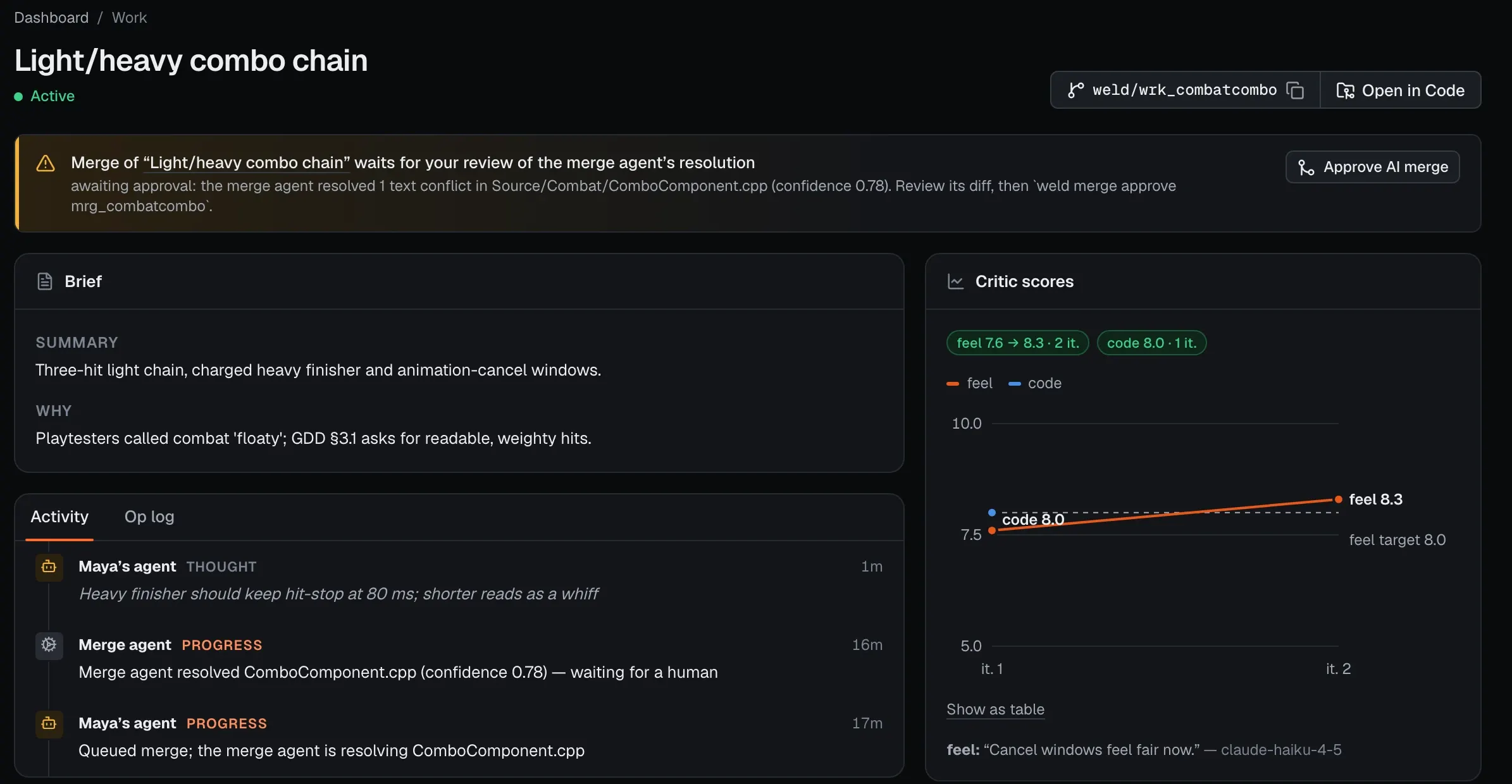Click the Critic scores chart icon
Viewport: 1512px width, 784px height.
[955, 281]
